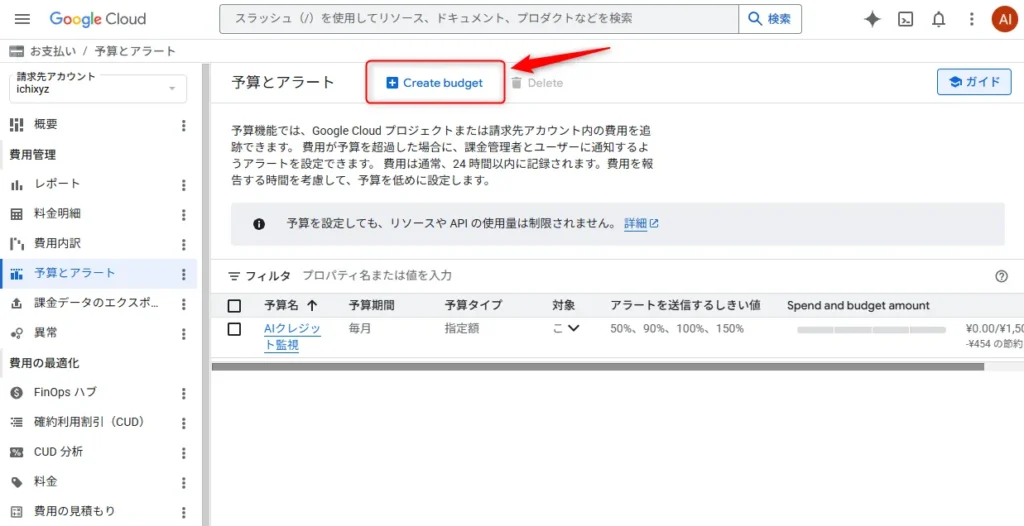The height and width of the screenshot is (526, 1024).
Task: Select 費用内訳 in the sidebar
Action: coord(57,243)
